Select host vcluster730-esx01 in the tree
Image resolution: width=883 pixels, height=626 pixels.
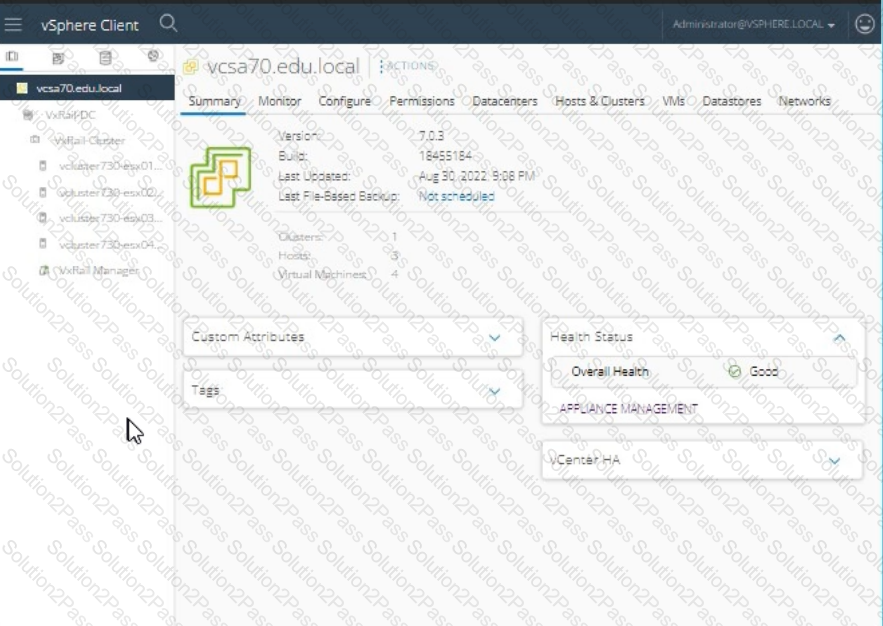click(110, 166)
